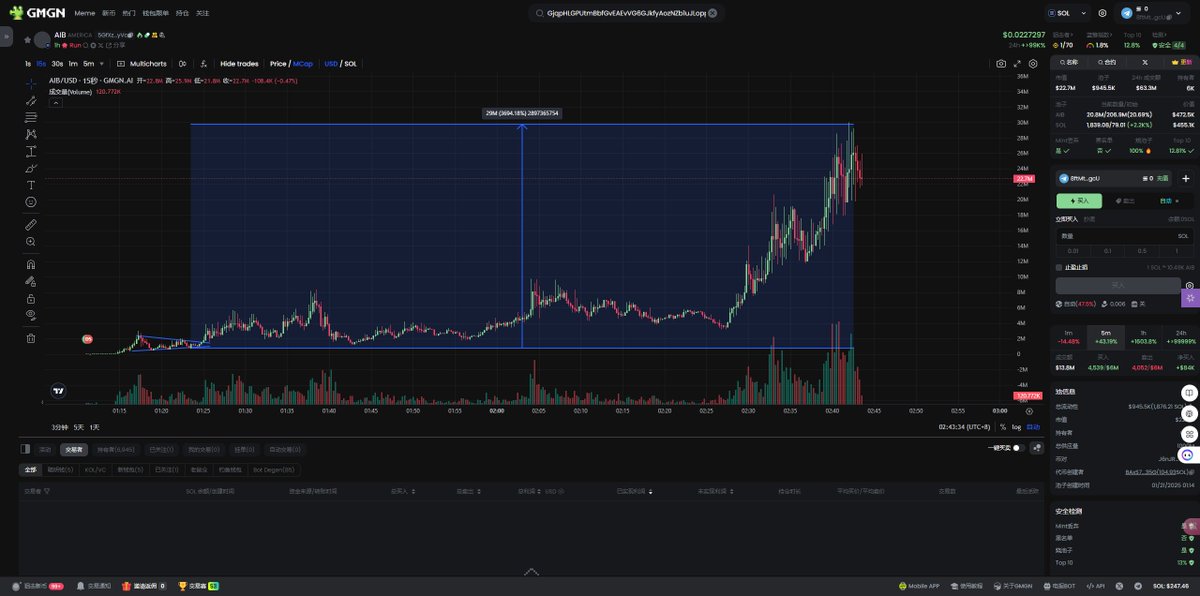Click the token address search field
Screen dimensions: 1200x596
[x=626, y=14]
